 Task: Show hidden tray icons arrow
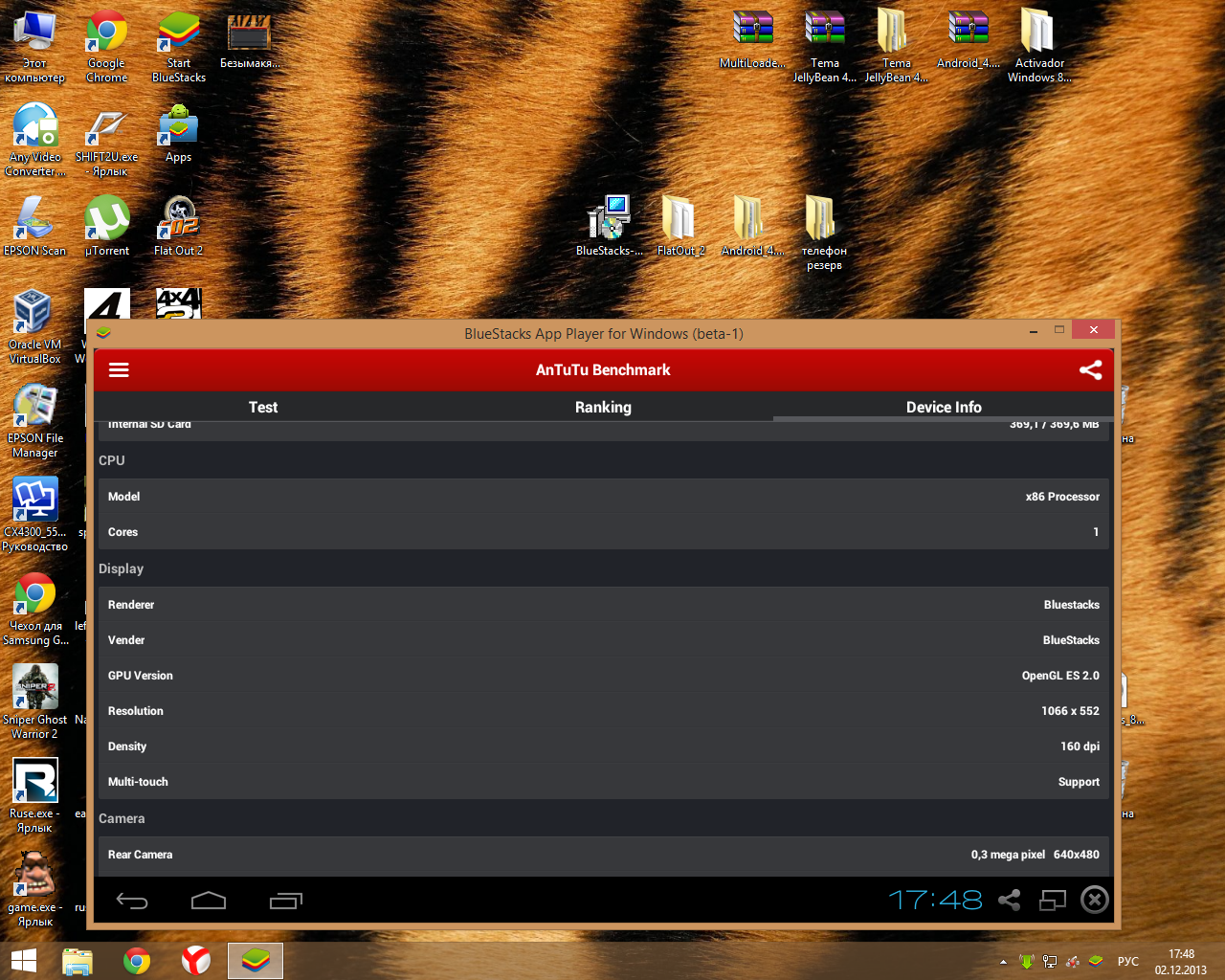[x=1003, y=961]
